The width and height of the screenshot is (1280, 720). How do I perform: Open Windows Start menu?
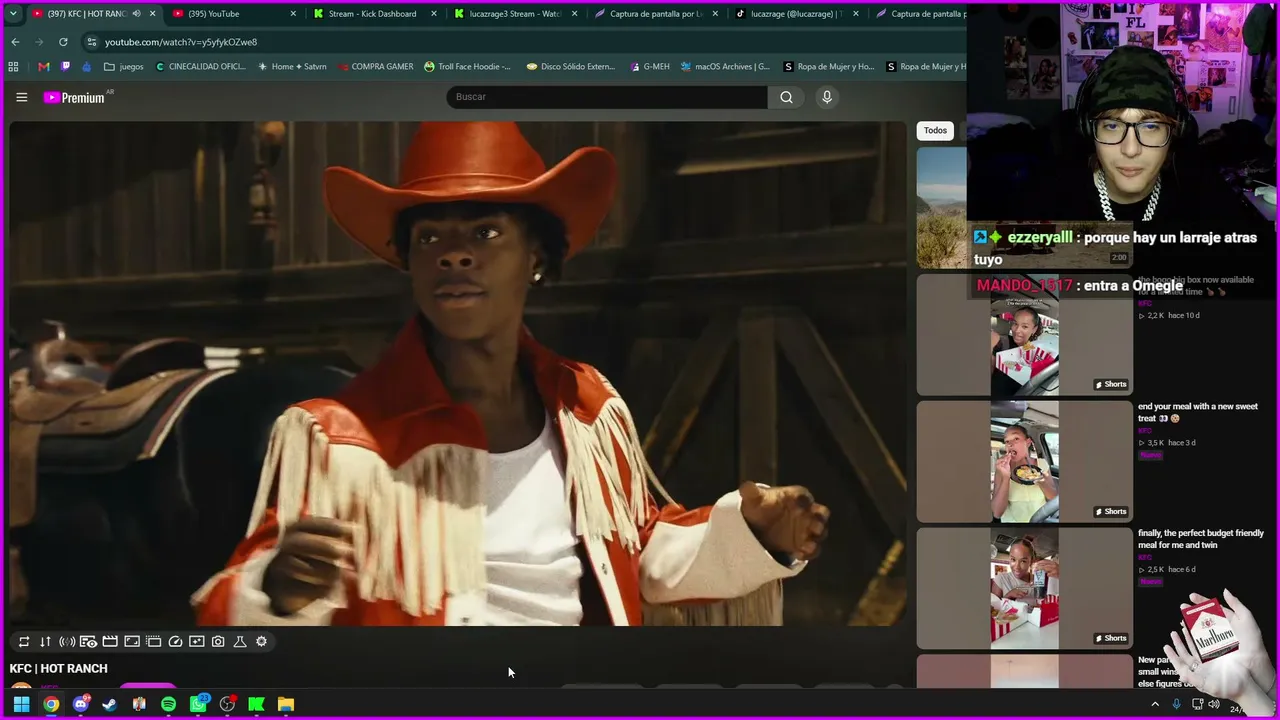click(x=21, y=704)
